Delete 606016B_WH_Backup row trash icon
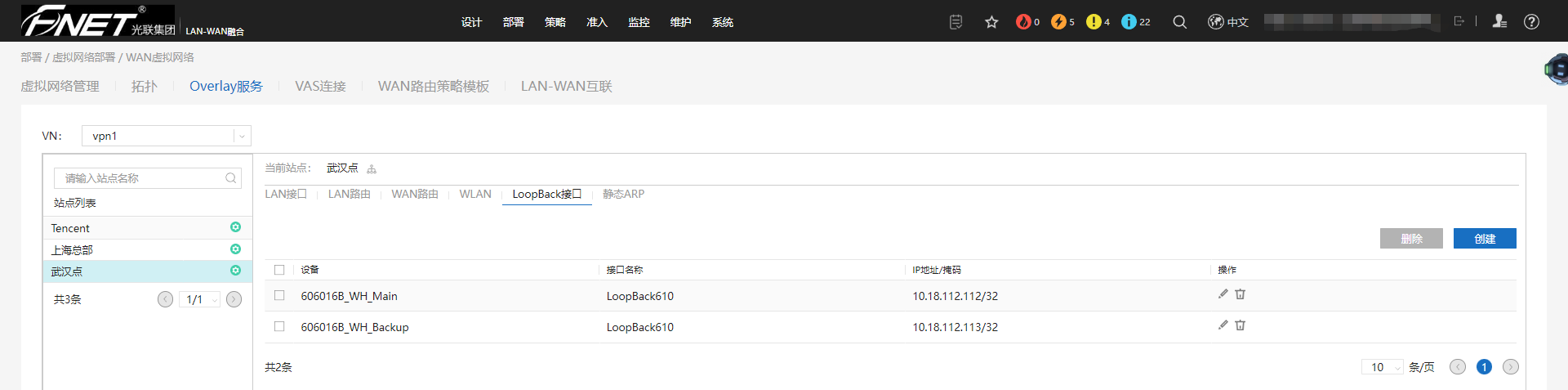The height and width of the screenshot is (390, 1568). [x=1240, y=325]
